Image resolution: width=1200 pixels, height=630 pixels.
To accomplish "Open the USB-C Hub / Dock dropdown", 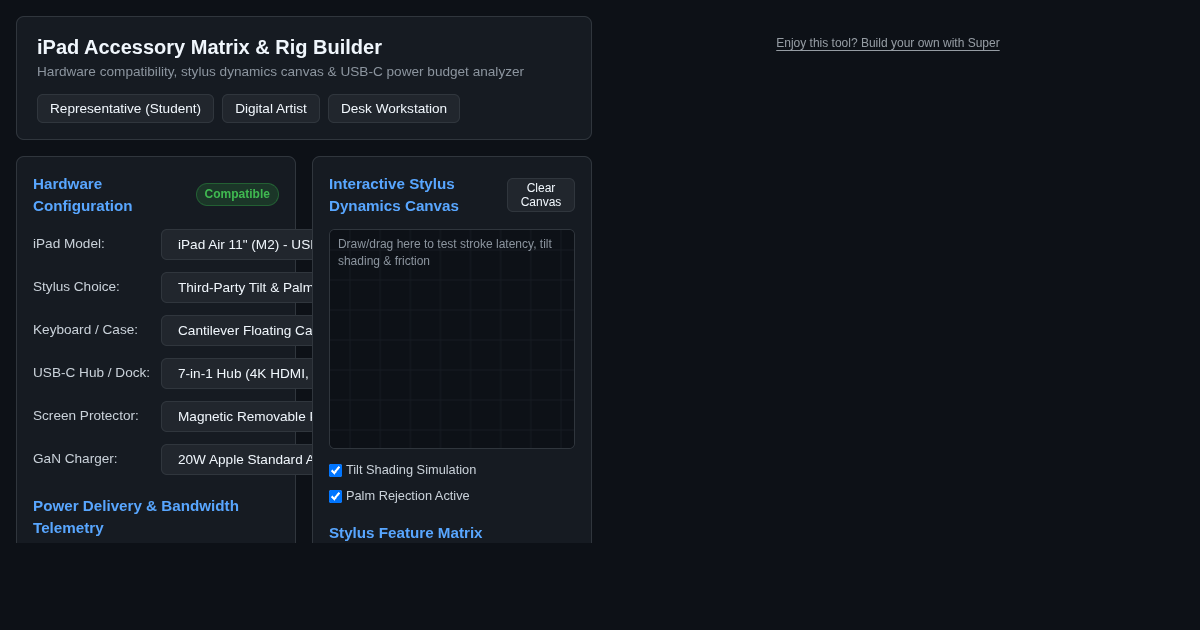I will (238, 374).
